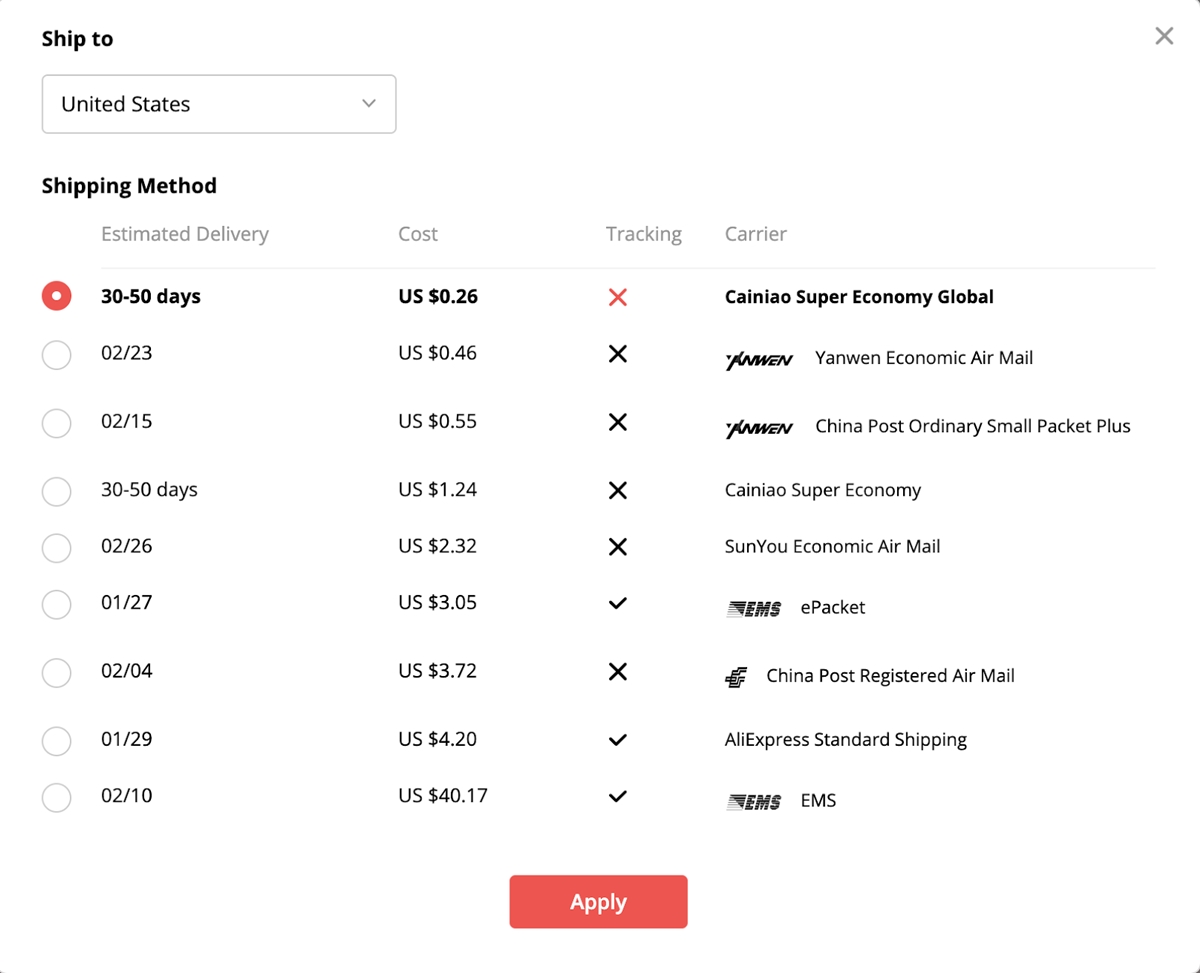Click the 'US $4.20' cost value
Screen dimensions: 1200x973
pyautogui.click(x=438, y=739)
